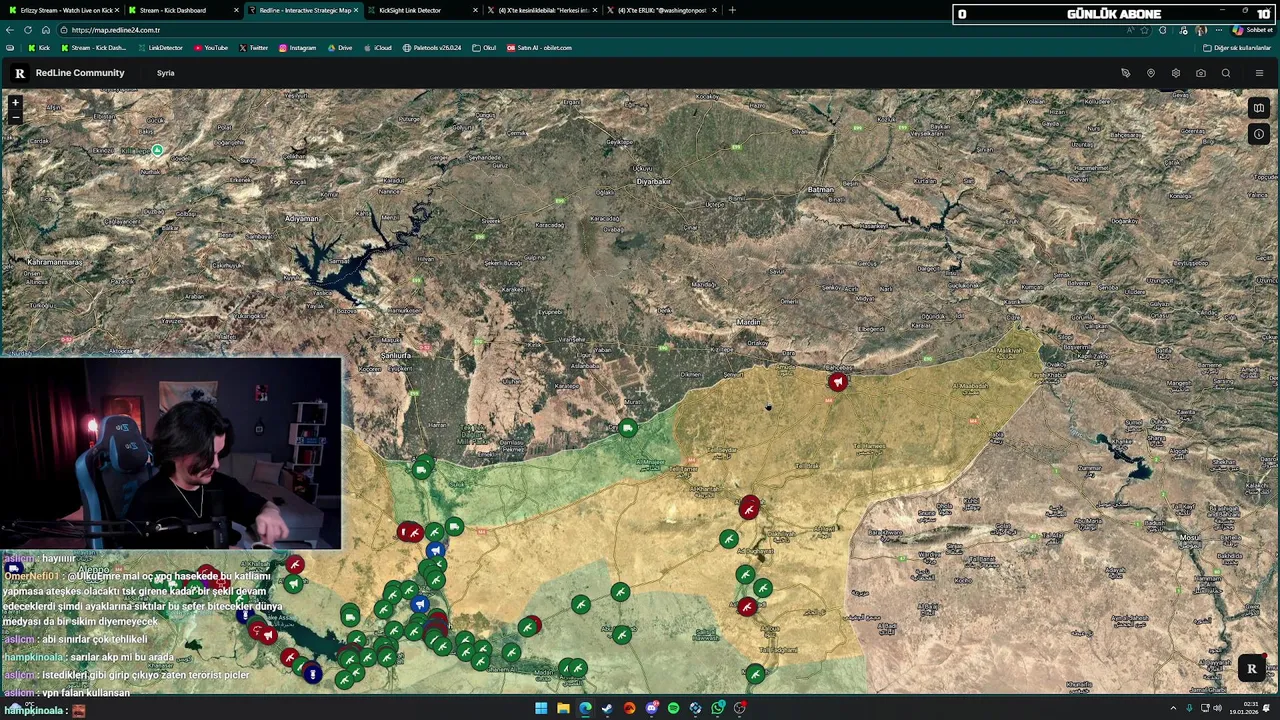Viewport: 1280px width, 720px height.
Task: Open the Drive bookmark
Action: tap(340, 48)
